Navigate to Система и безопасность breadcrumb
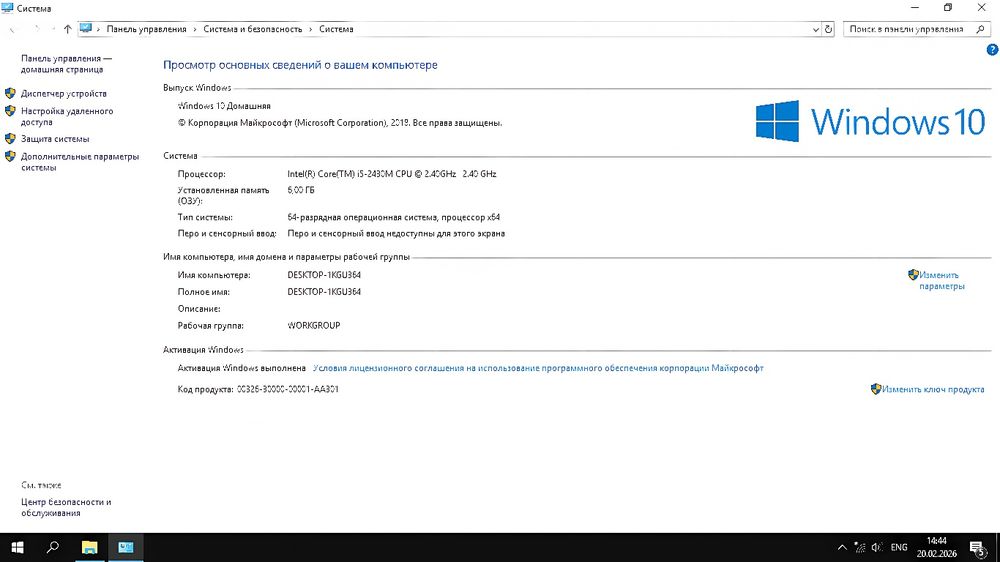The width and height of the screenshot is (1000, 562). tap(253, 29)
